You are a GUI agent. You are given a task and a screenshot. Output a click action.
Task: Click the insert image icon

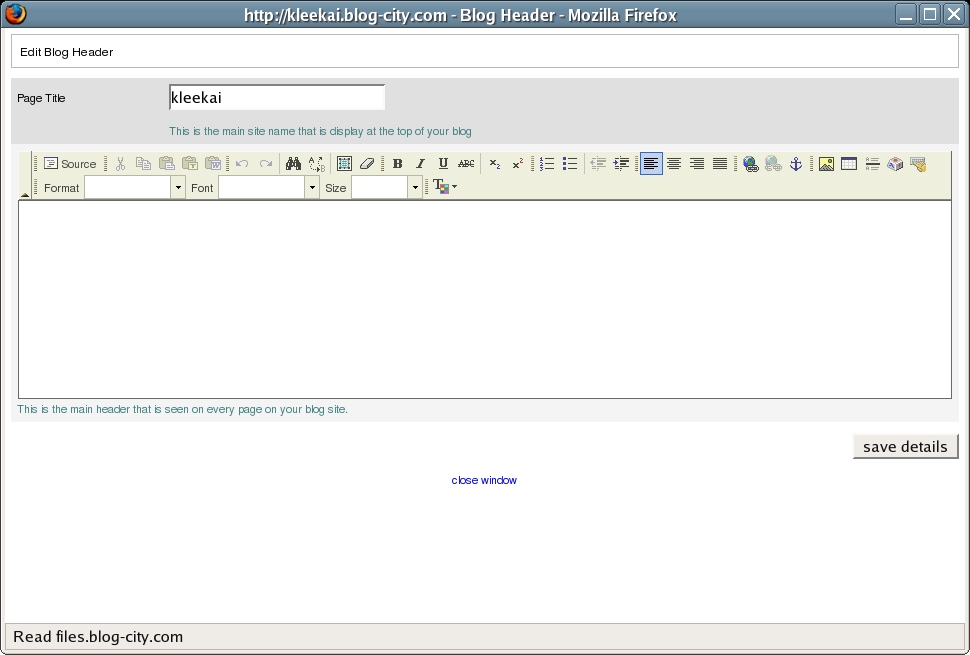click(x=826, y=164)
